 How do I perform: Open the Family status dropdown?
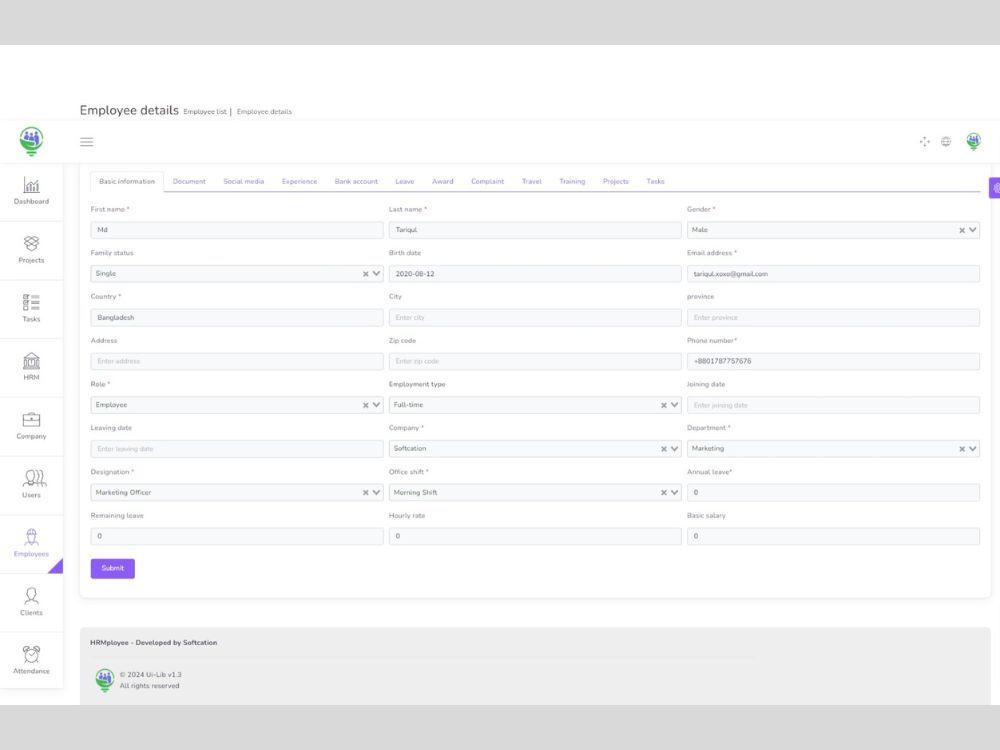[377, 273]
